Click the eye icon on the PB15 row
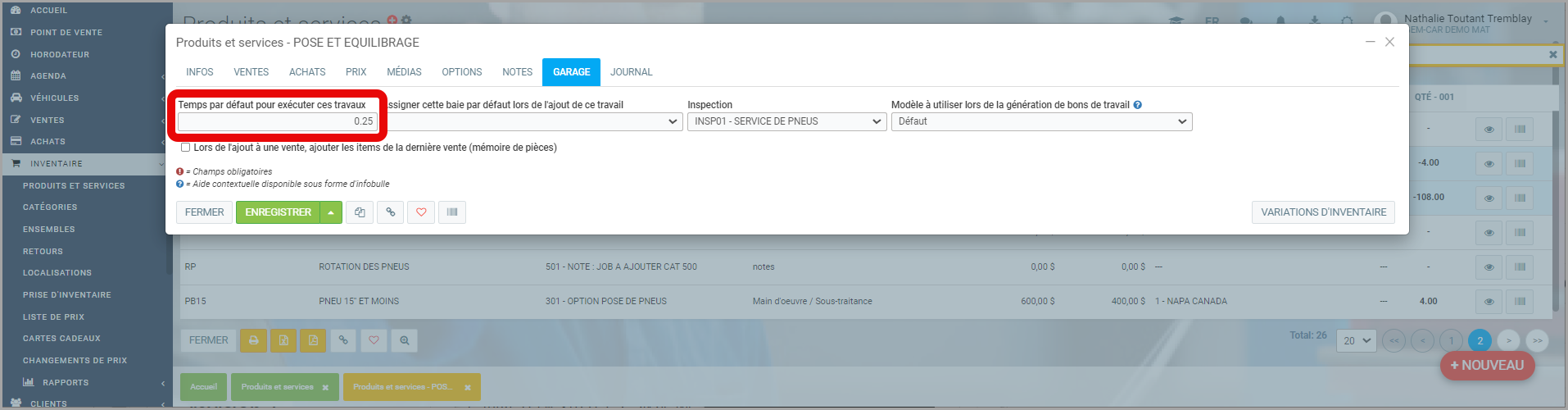Screen dimensions: 1568x410 1489,302
